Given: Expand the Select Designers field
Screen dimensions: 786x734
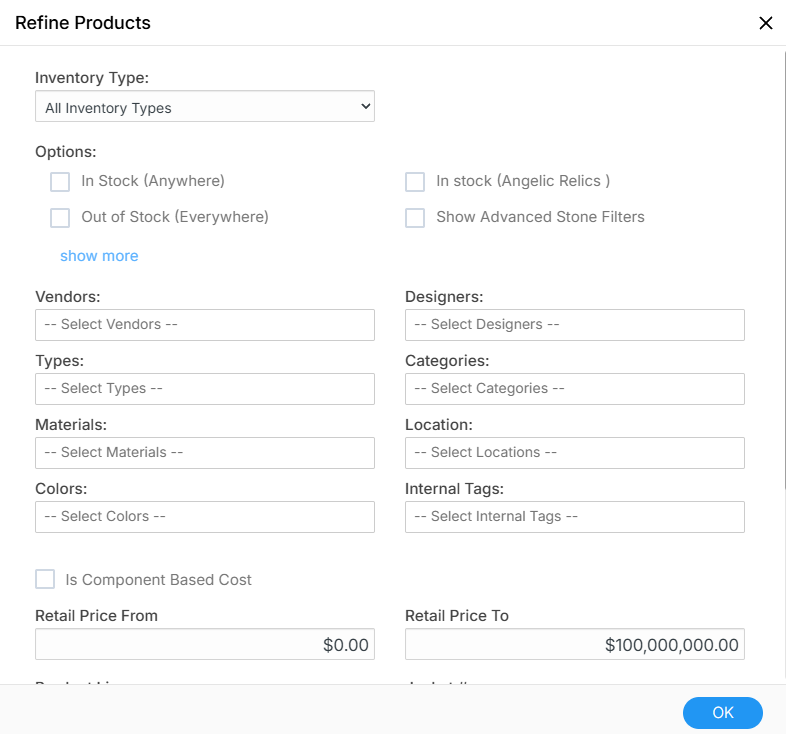Looking at the screenshot, I should pyautogui.click(x=575, y=325).
